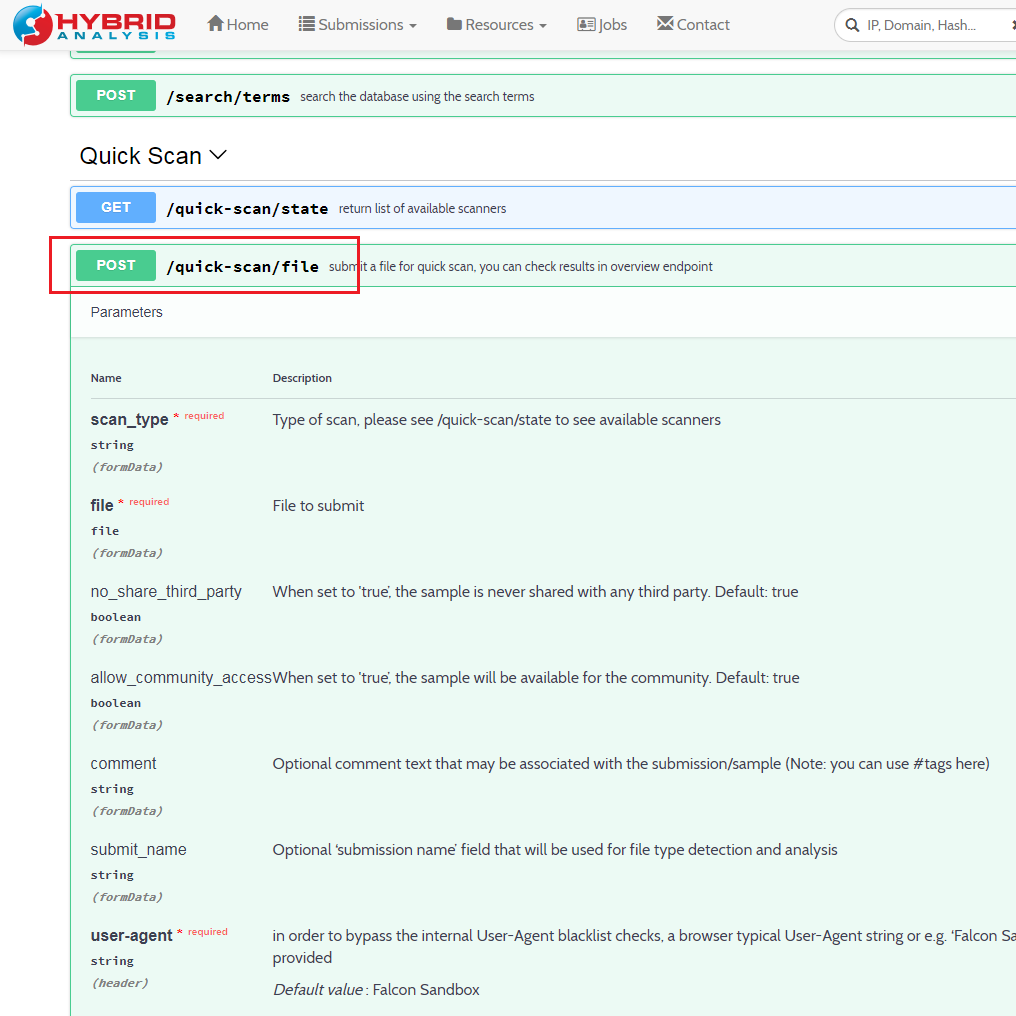Click the IP, Domain, Hash search field
This screenshot has width=1016, height=1016.
click(x=927, y=25)
